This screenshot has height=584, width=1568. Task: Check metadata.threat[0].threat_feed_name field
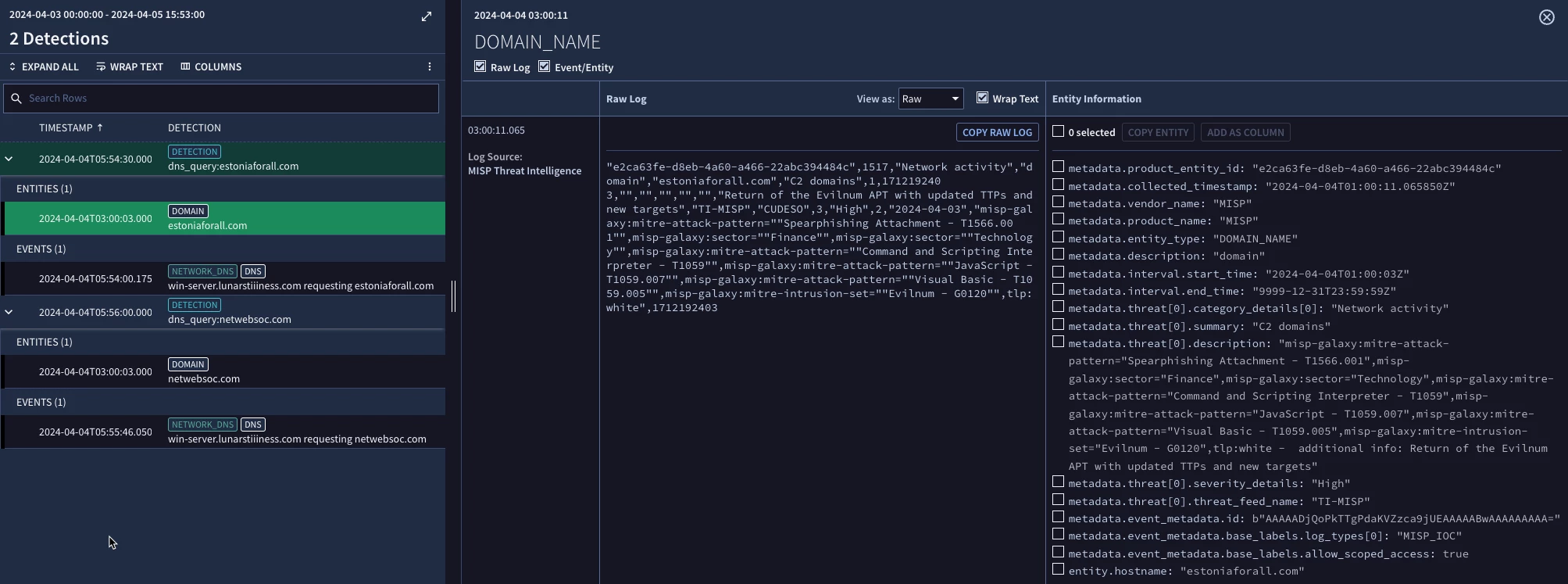[1058, 500]
